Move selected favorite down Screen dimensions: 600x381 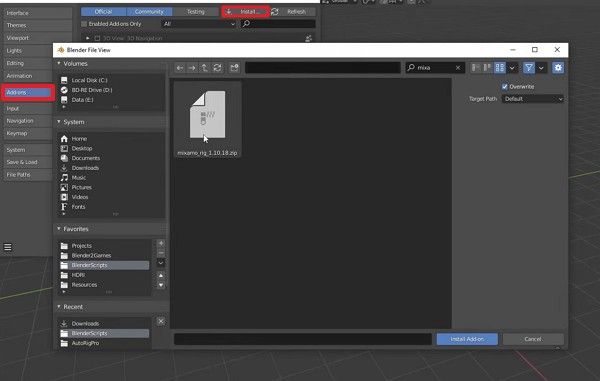click(x=161, y=285)
